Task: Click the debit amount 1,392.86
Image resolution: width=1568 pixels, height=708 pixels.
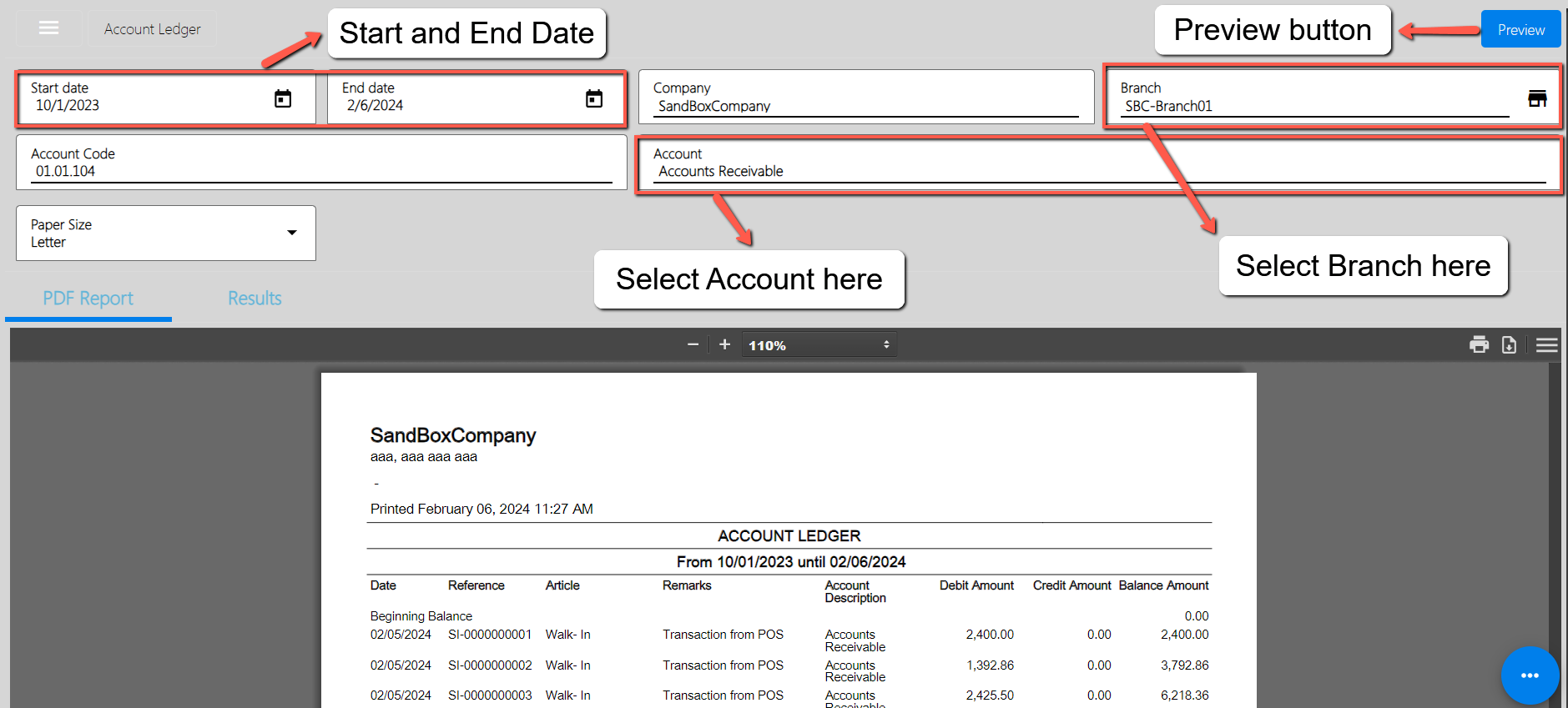Action: (x=990, y=665)
